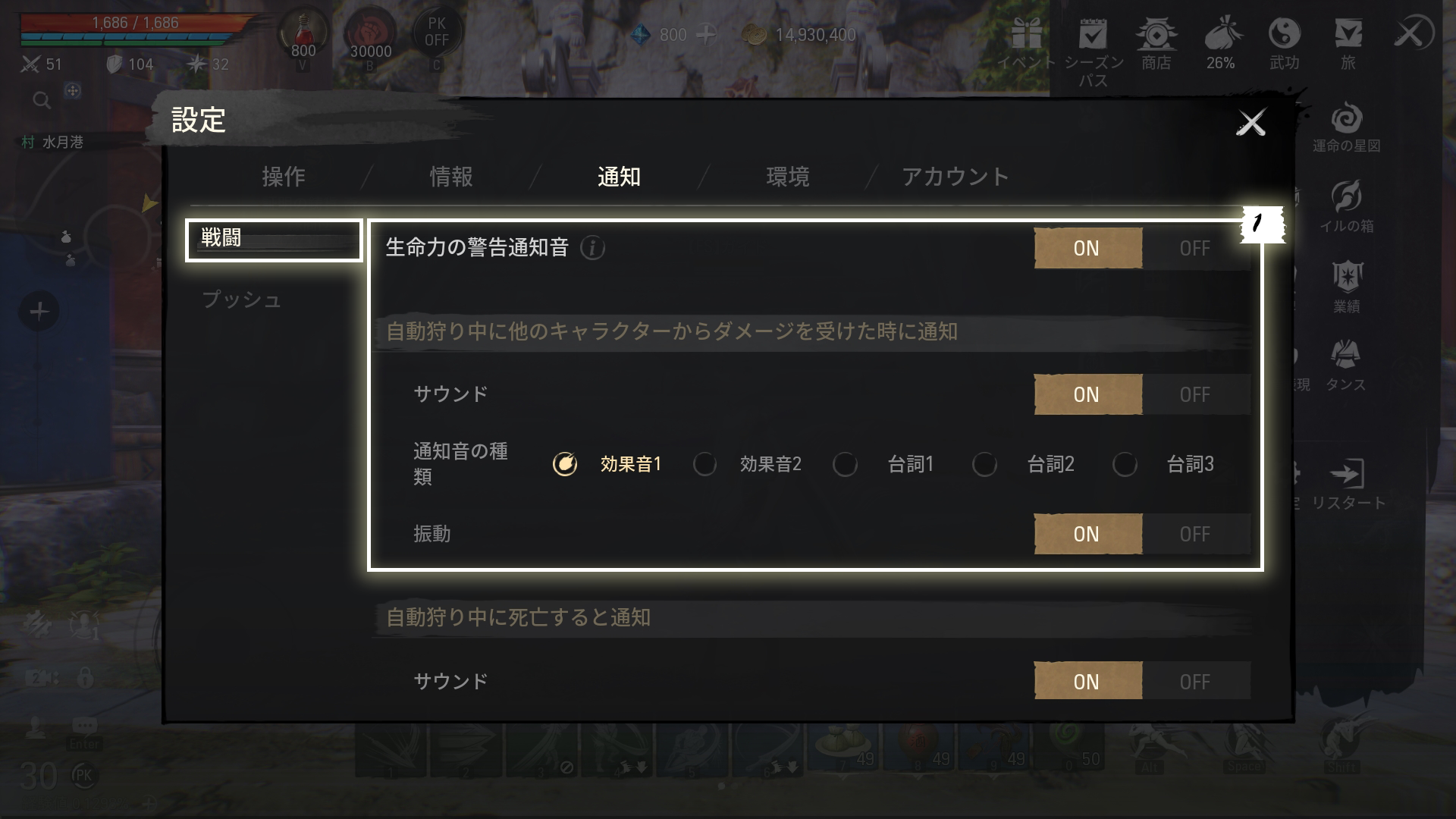Turn OFF 振動 notification
This screenshot has height=819, width=1456.
click(1195, 534)
